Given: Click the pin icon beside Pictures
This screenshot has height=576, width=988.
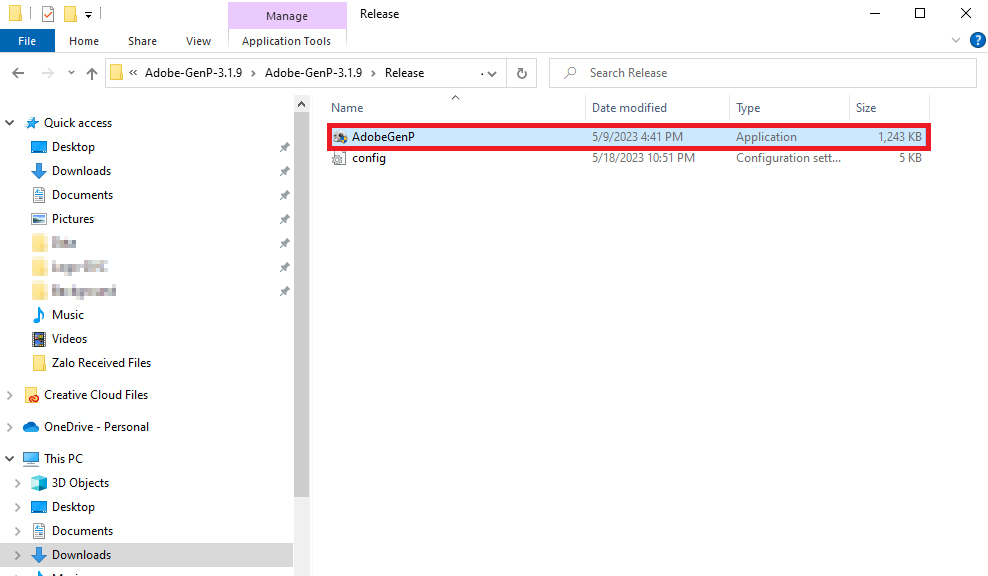Looking at the screenshot, I should click(285, 219).
